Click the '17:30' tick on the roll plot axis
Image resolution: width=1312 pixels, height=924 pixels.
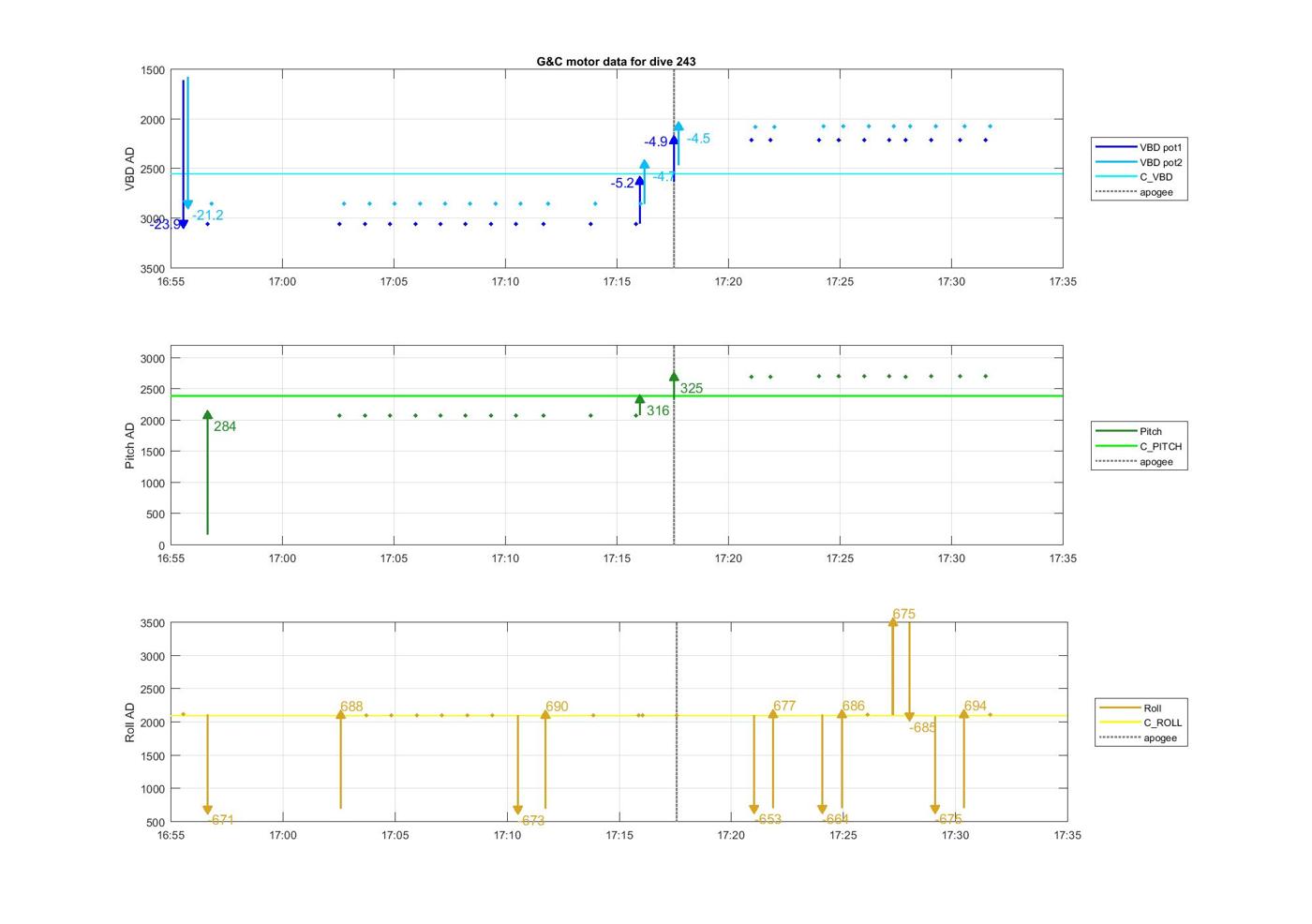click(955, 835)
